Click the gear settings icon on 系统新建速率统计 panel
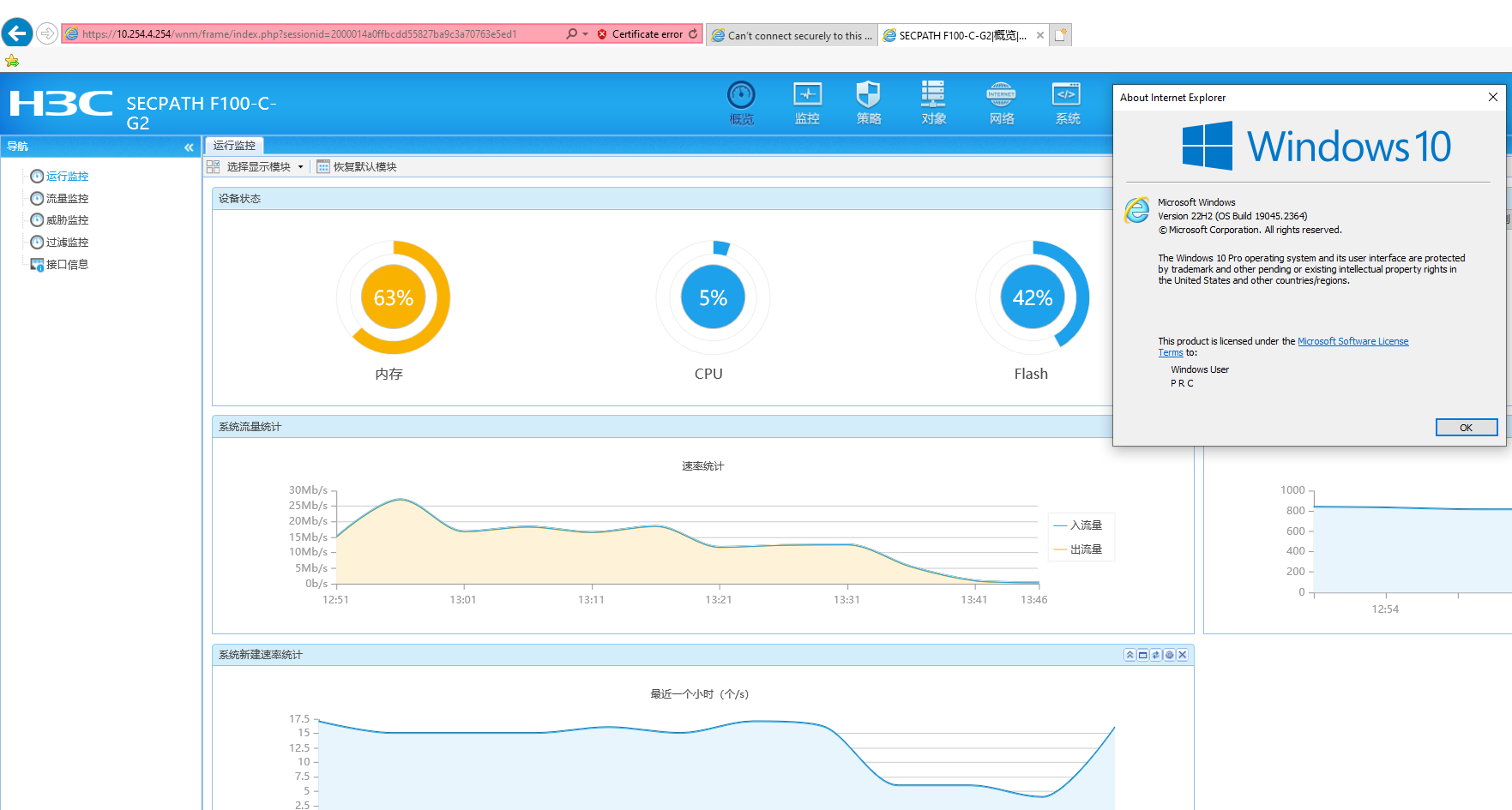 1169,655
